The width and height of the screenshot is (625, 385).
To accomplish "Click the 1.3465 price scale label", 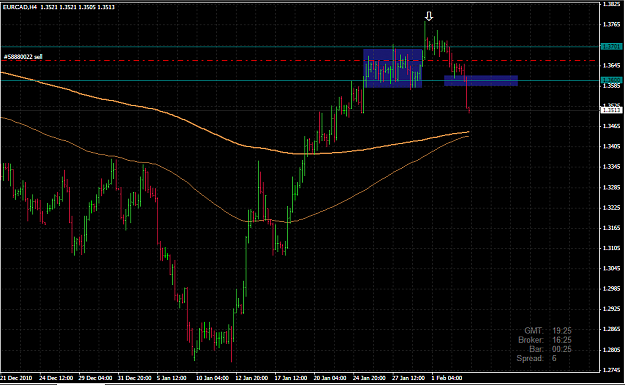I will point(611,126).
